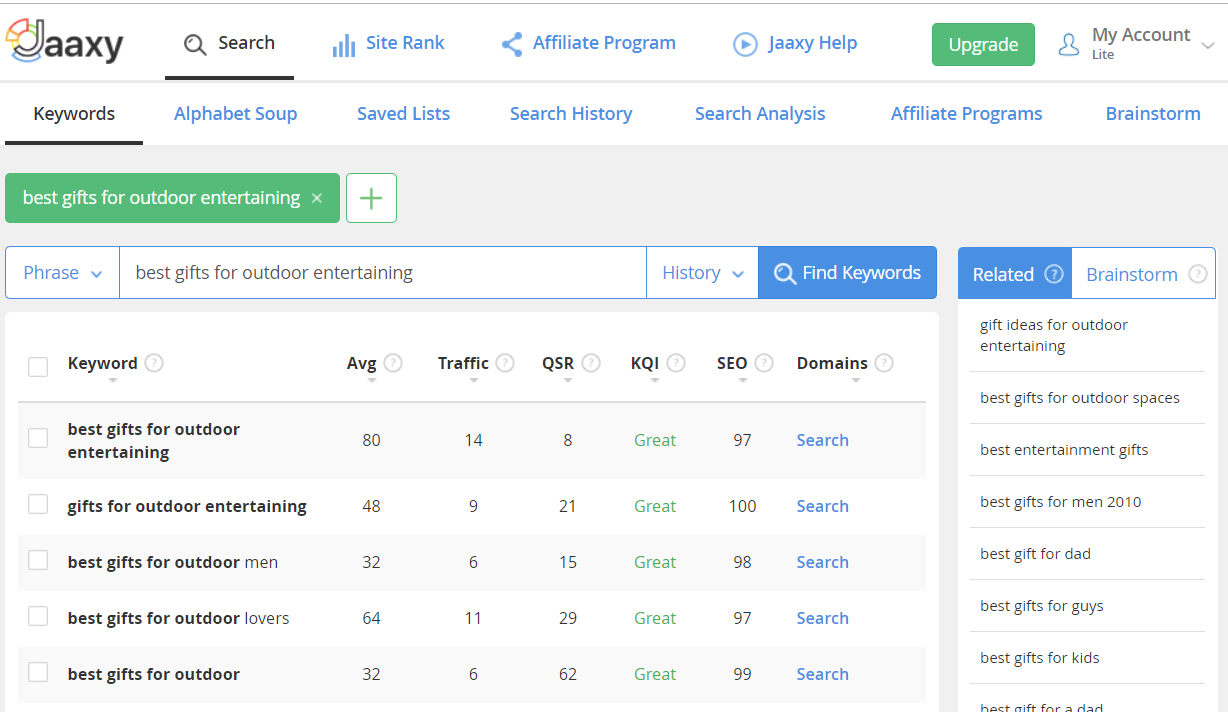
Task: Check the 'gifts for outdoor entertaining' row
Action: (38, 504)
